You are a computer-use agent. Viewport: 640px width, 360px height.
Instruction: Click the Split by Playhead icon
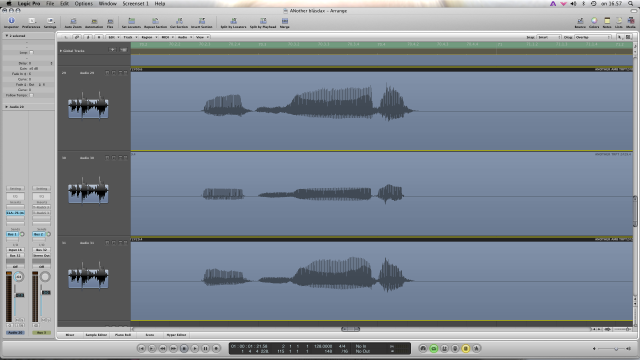[263, 22]
